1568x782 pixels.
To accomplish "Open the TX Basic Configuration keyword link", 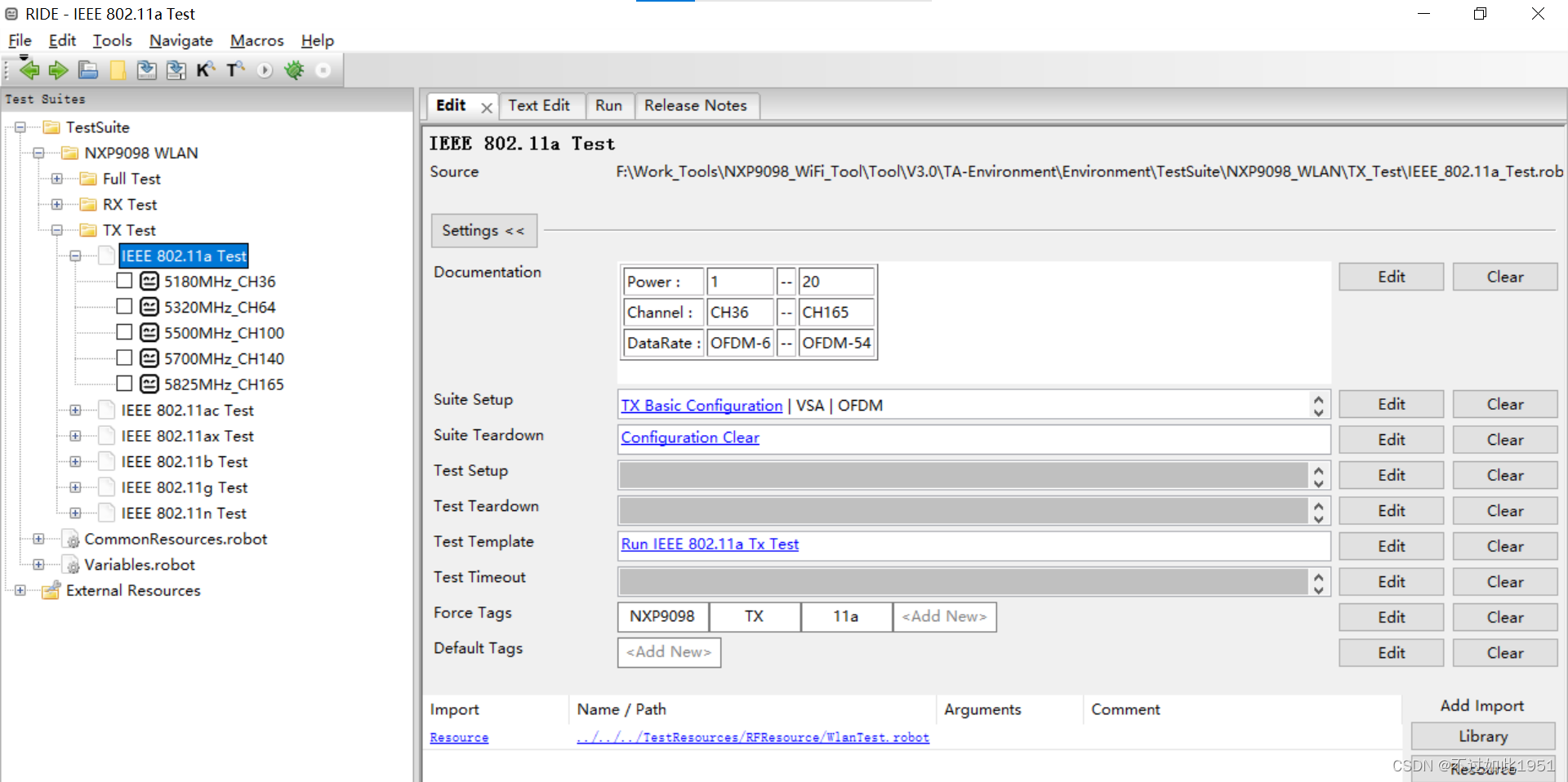I will [701, 405].
